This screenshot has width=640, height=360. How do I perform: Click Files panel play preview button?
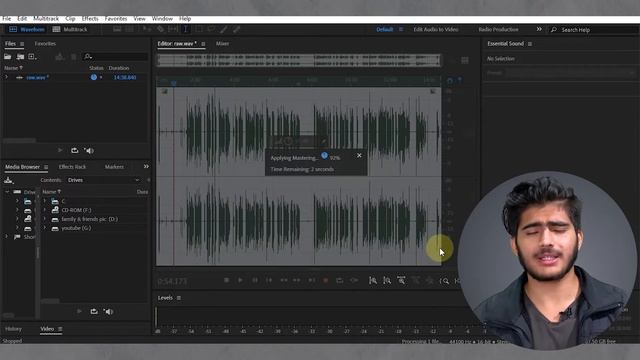60,151
